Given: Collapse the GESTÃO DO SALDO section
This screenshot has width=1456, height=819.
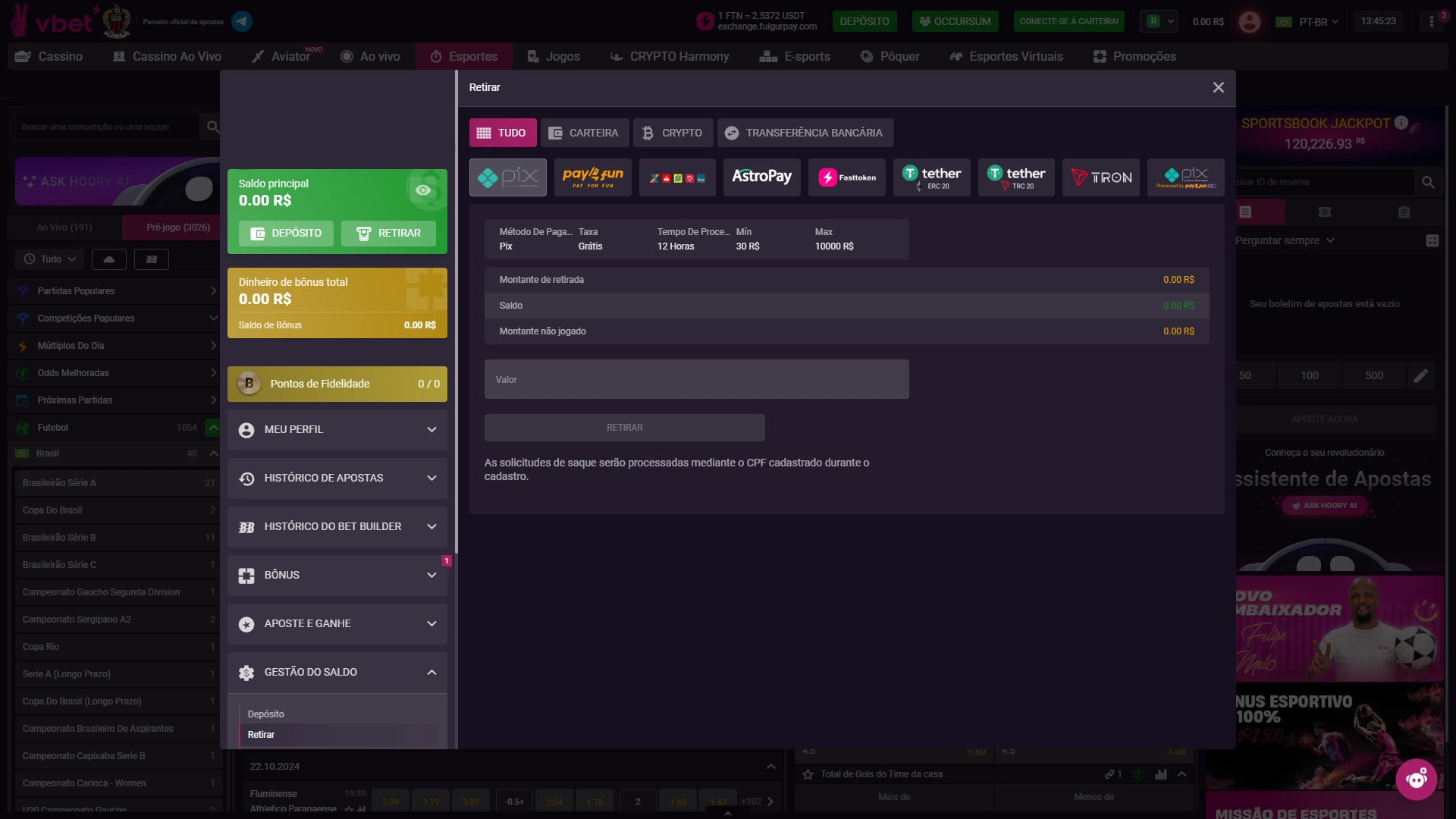Looking at the screenshot, I should click(337, 672).
